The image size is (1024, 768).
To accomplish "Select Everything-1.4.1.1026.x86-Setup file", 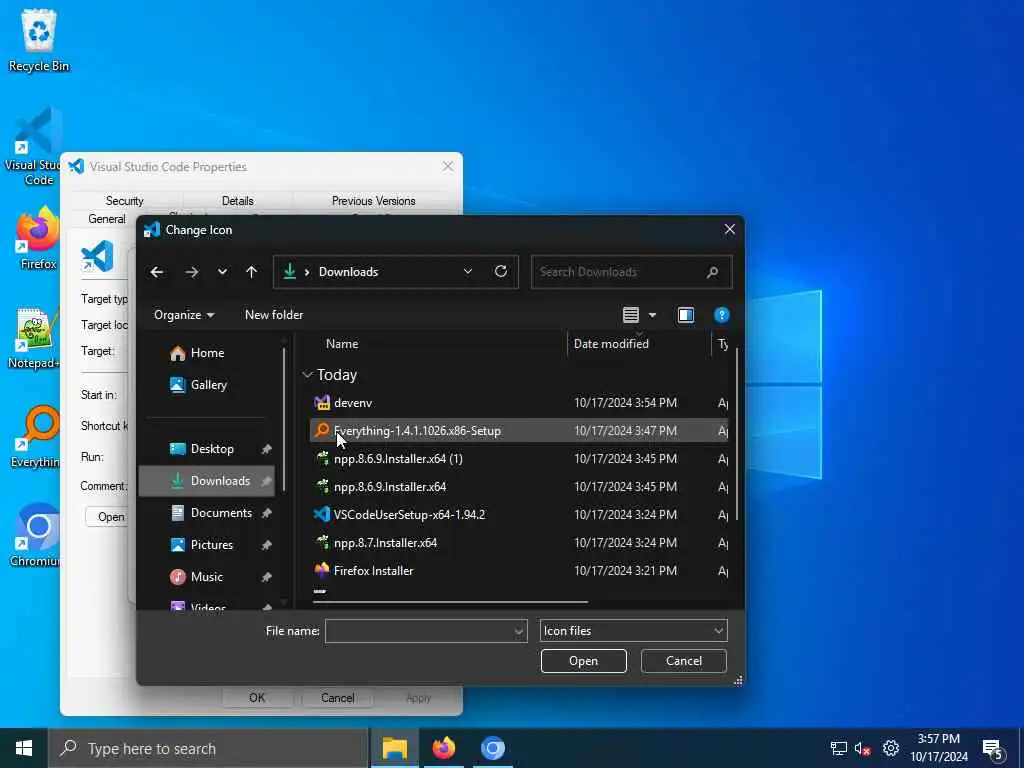I will (519, 431).
